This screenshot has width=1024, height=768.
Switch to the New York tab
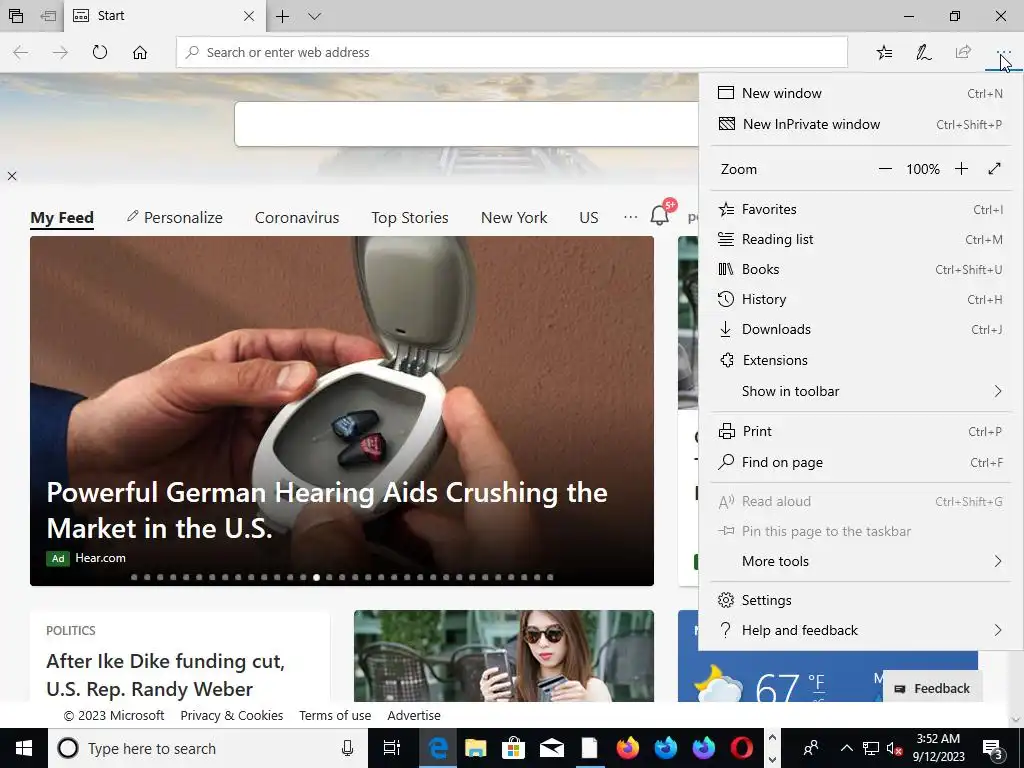coord(514,217)
